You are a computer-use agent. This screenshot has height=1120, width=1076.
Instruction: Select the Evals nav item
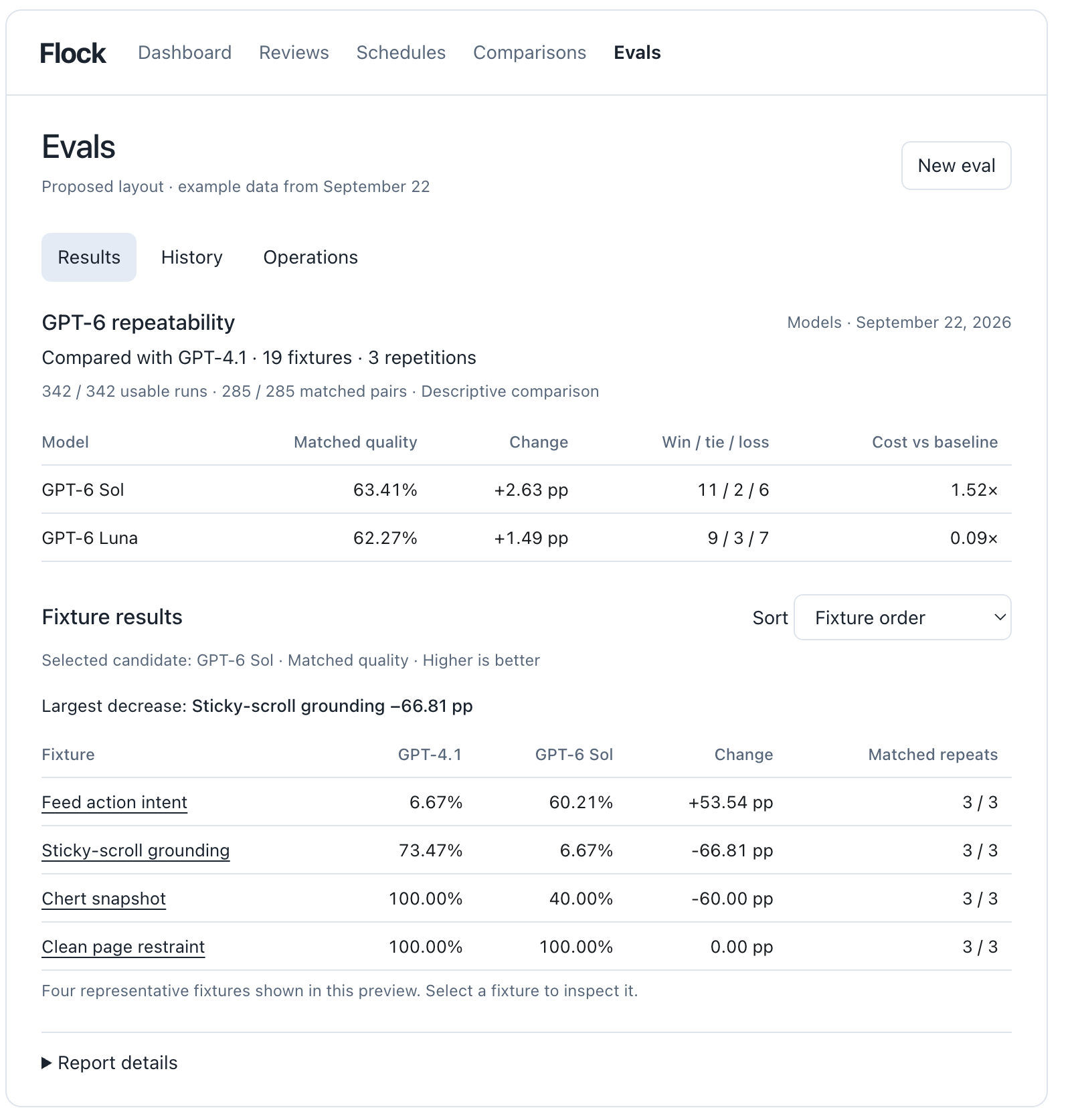[637, 53]
